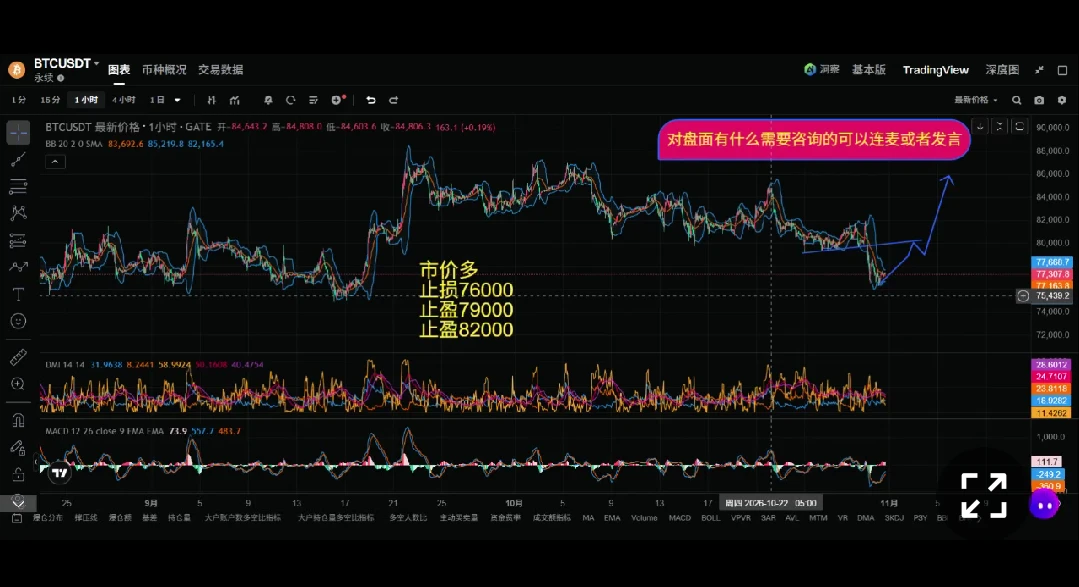
Task: Select the 4小时 timeframe button
Action: point(124,100)
